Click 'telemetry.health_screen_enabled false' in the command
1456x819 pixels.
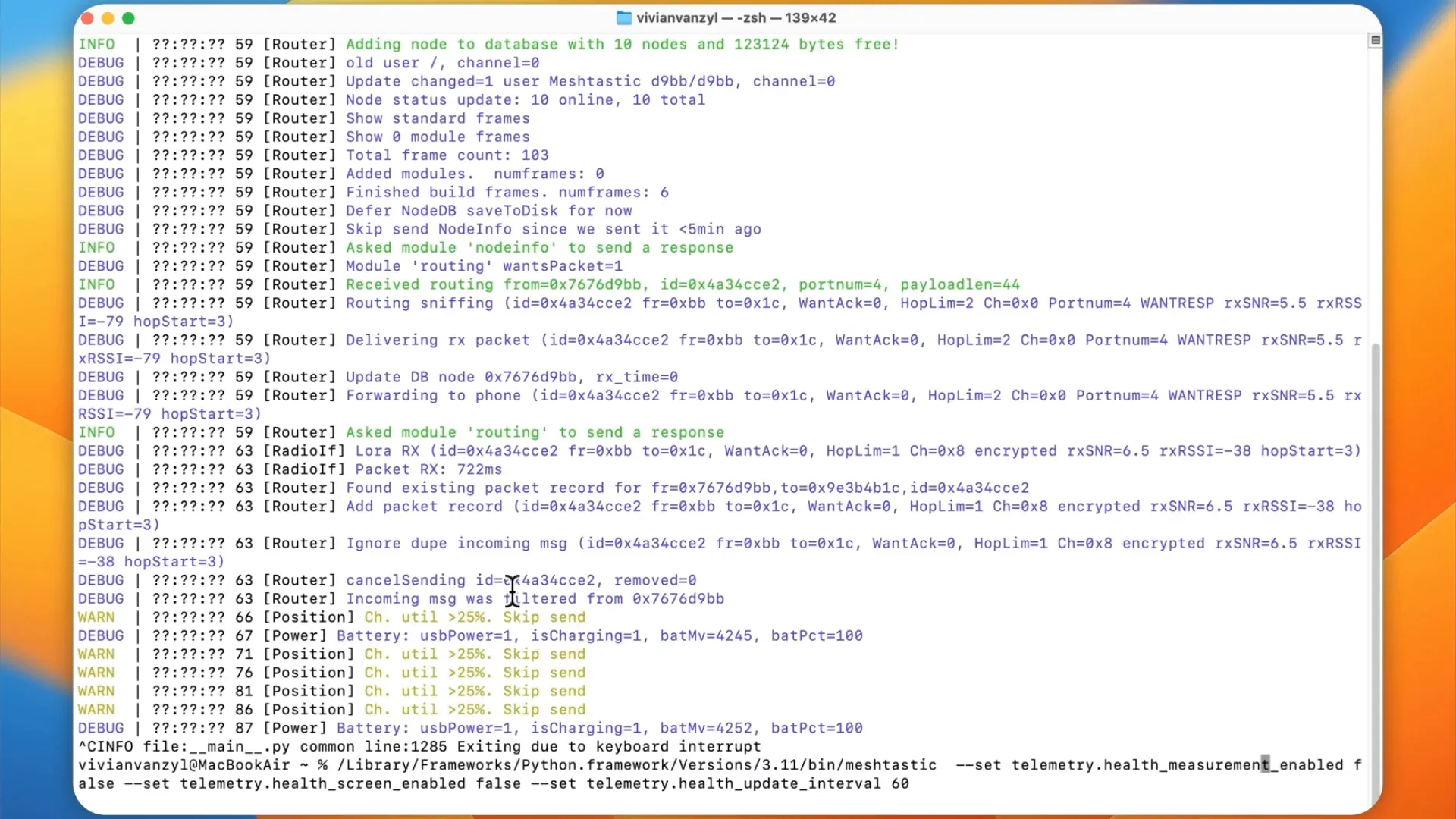point(350,784)
